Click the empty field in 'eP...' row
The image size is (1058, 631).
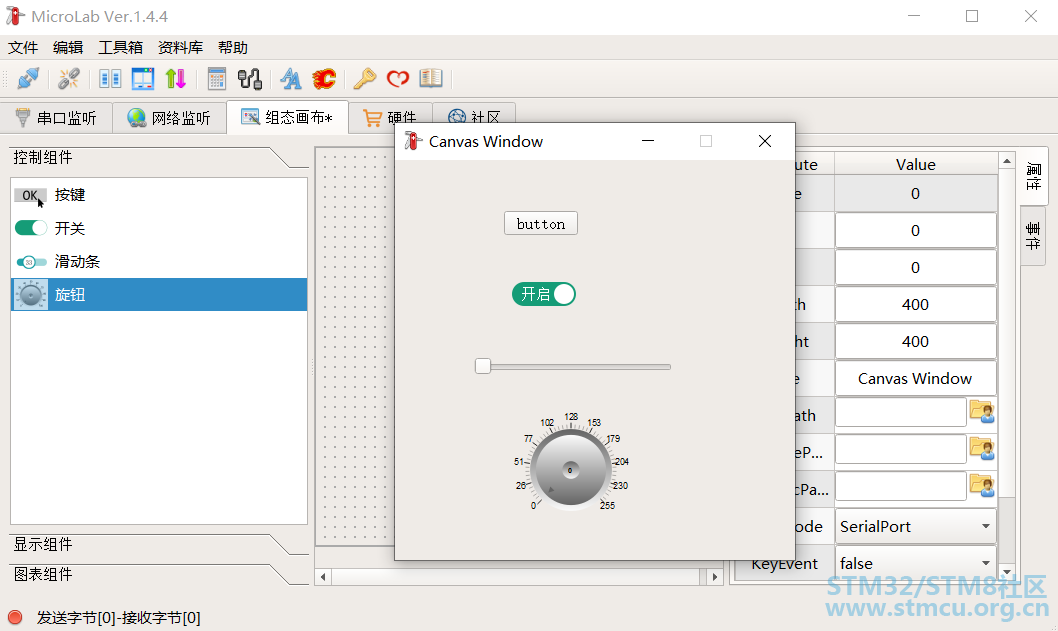901,449
